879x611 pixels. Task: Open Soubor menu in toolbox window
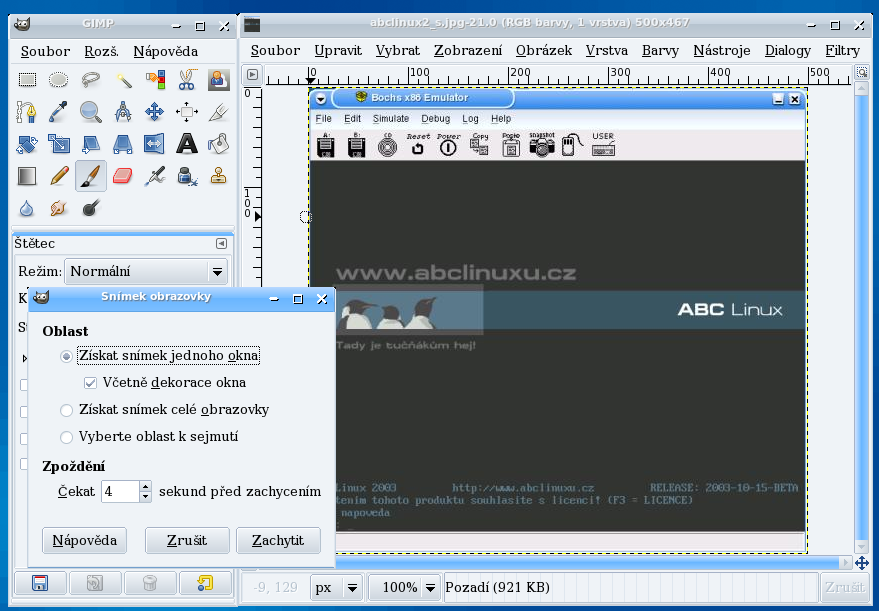pyautogui.click(x=45, y=52)
